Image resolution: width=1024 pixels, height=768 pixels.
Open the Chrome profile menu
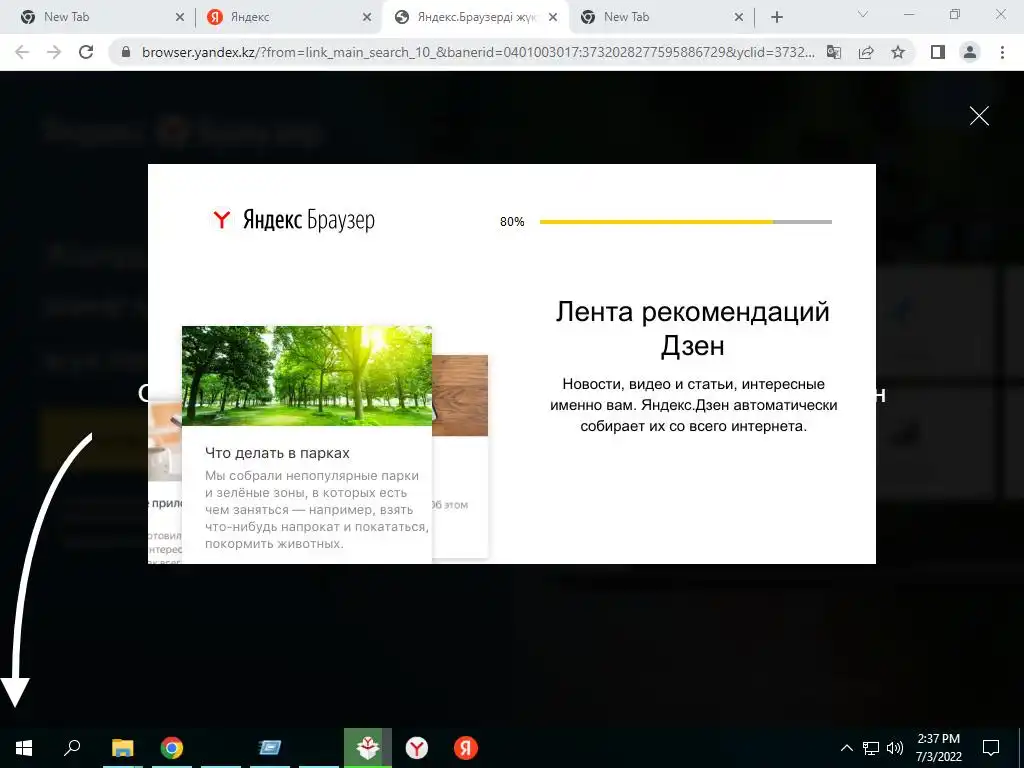(x=970, y=52)
